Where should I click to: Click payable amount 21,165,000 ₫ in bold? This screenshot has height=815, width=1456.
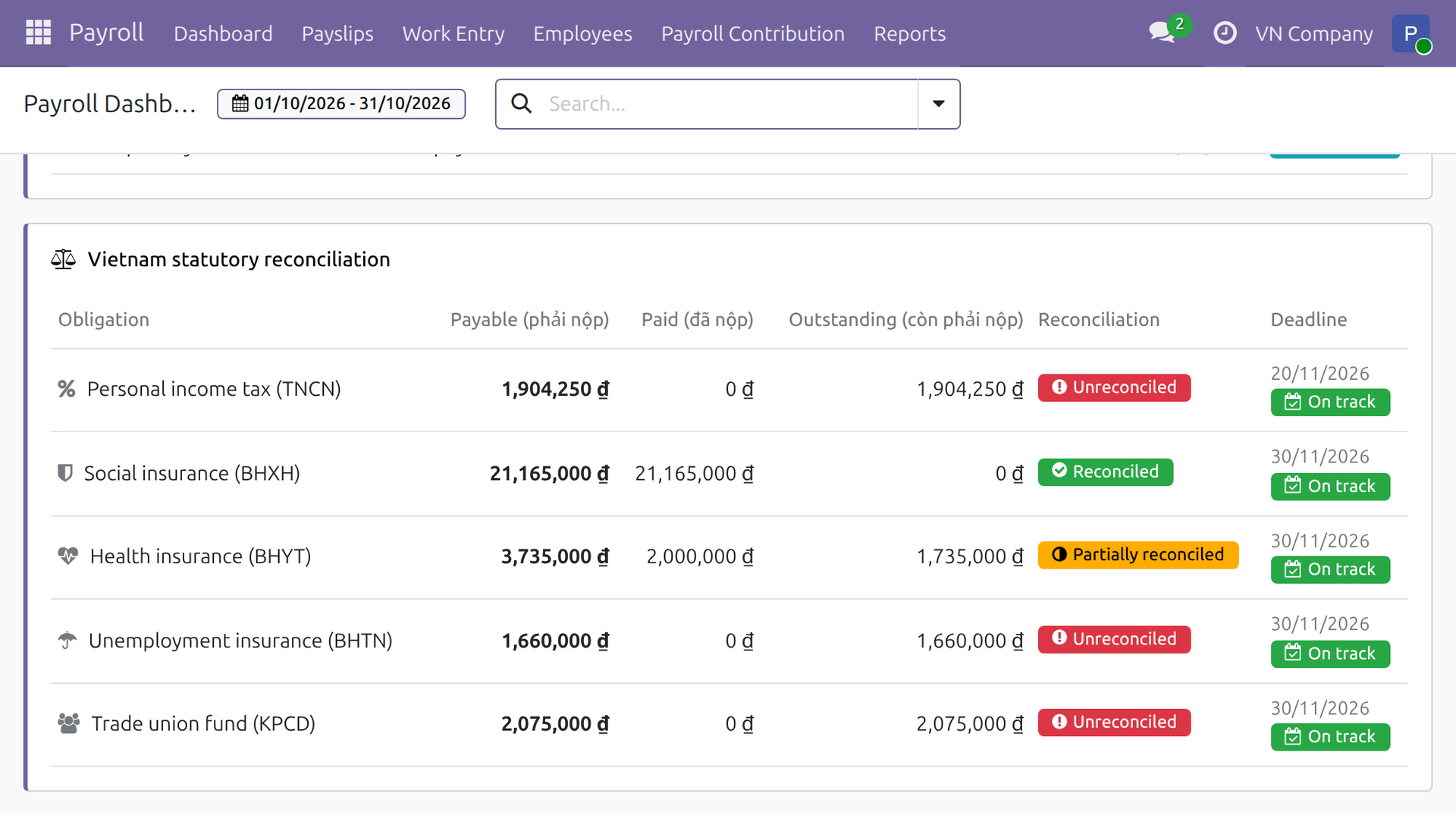coord(549,473)
